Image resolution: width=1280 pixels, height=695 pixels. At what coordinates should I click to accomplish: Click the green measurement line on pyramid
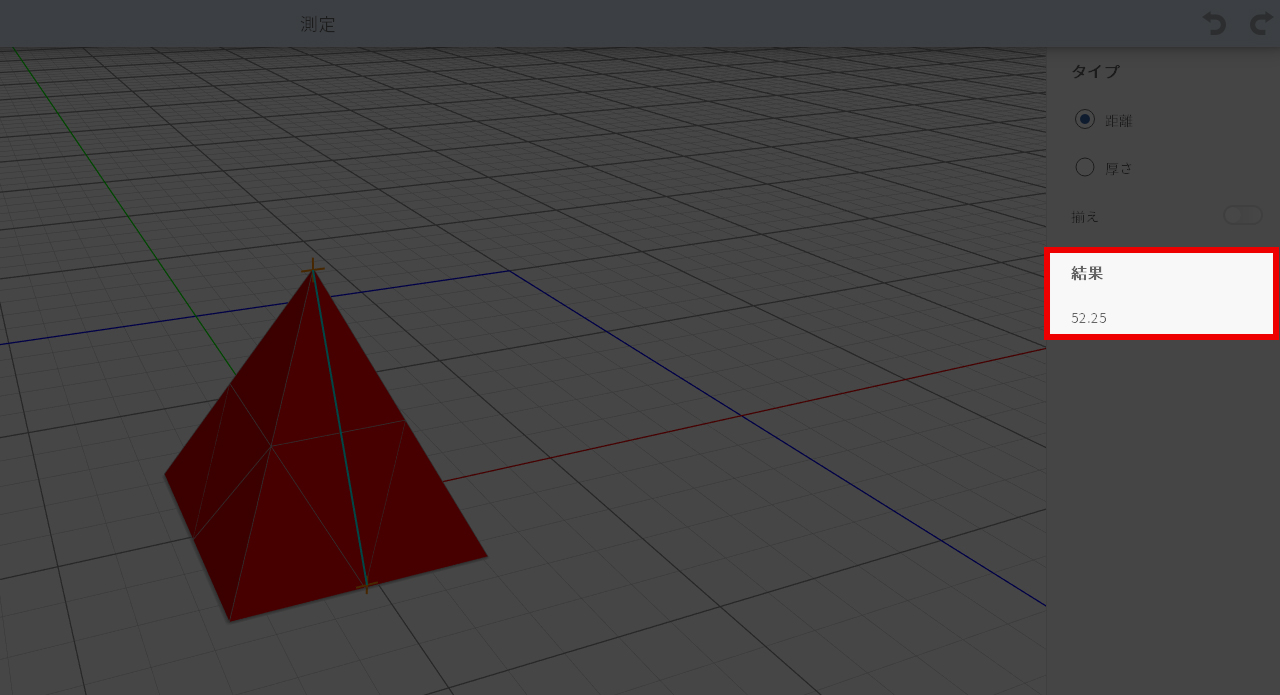point(340,430)
